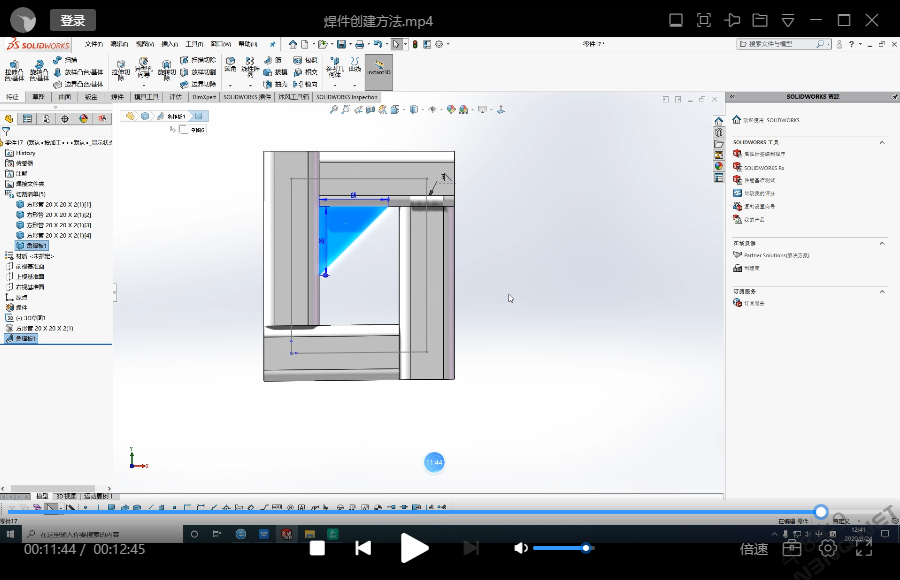Click the Extruded Cut tool
Screen dimensions: 900x580
pyautogui.click(x=121, y=70)
